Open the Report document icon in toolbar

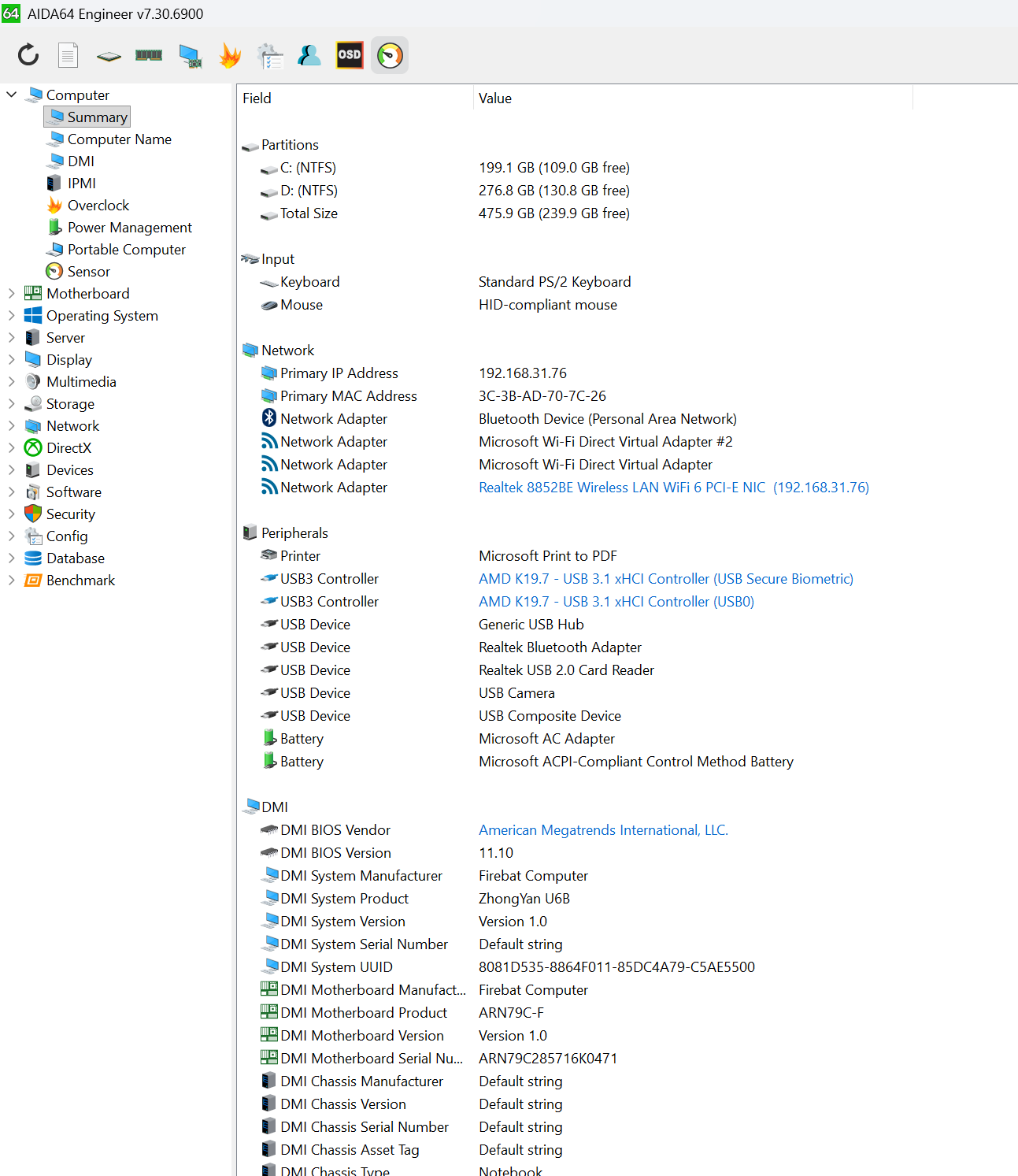[68, 55]
